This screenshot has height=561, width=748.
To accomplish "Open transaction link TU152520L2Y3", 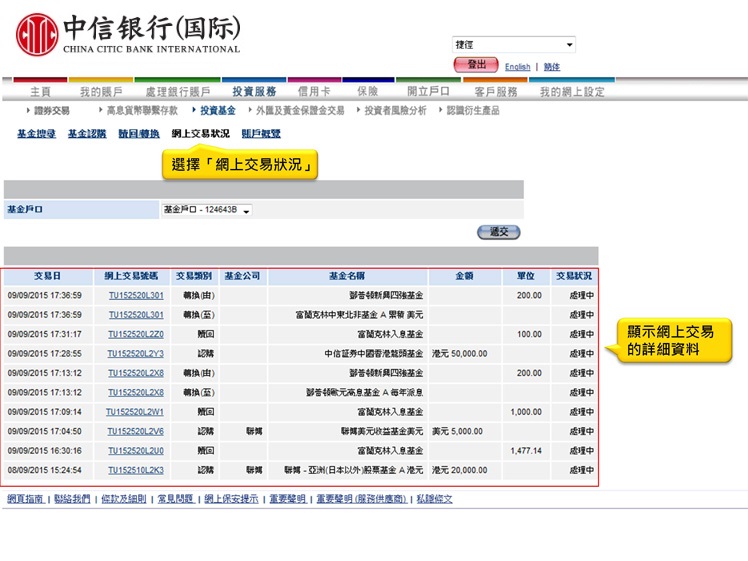I will [135, 354].
